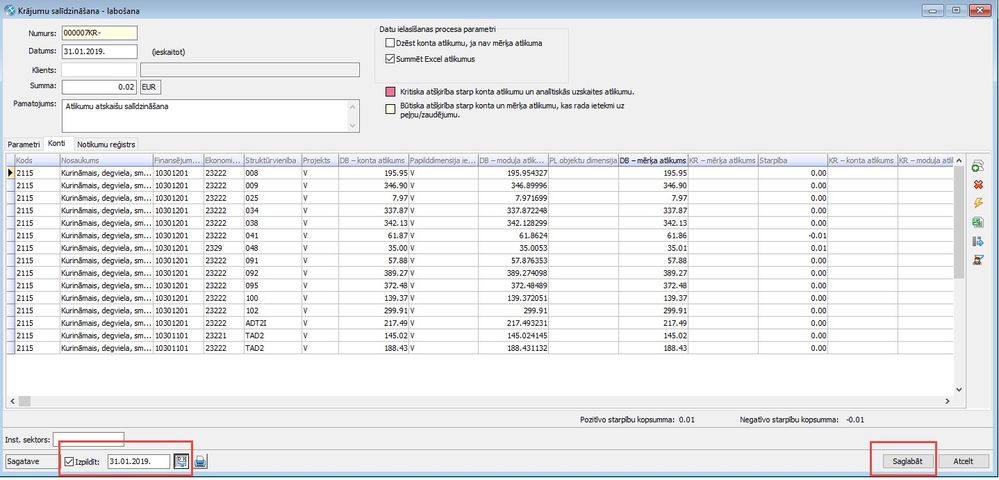Click the Starpība column header
The height and width of the screenshot is (480, 999).
(x=793, y=160)
